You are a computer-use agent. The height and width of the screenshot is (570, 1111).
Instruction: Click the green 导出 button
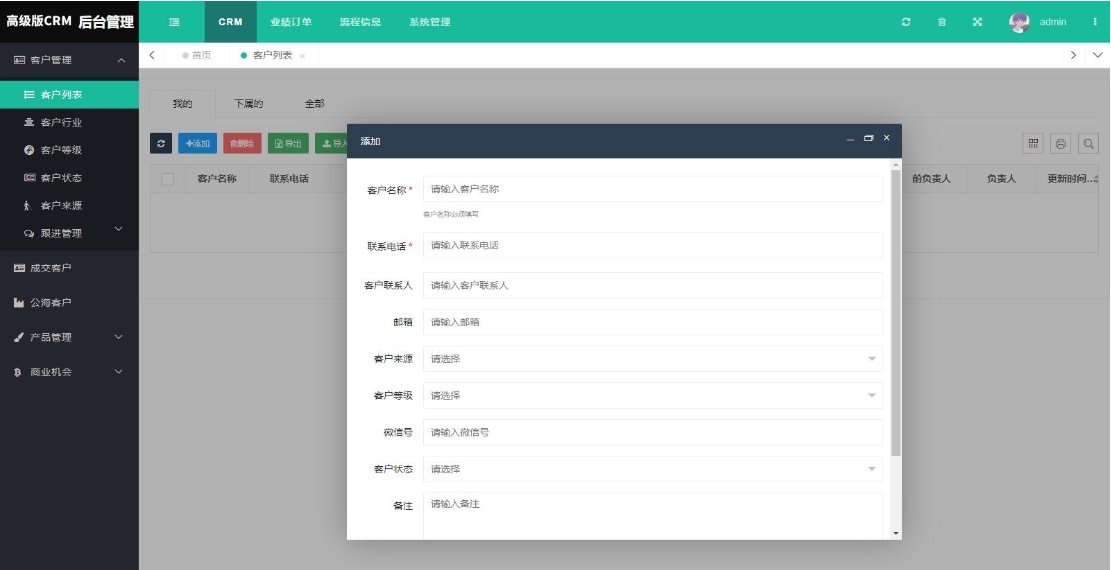point(288,143)
